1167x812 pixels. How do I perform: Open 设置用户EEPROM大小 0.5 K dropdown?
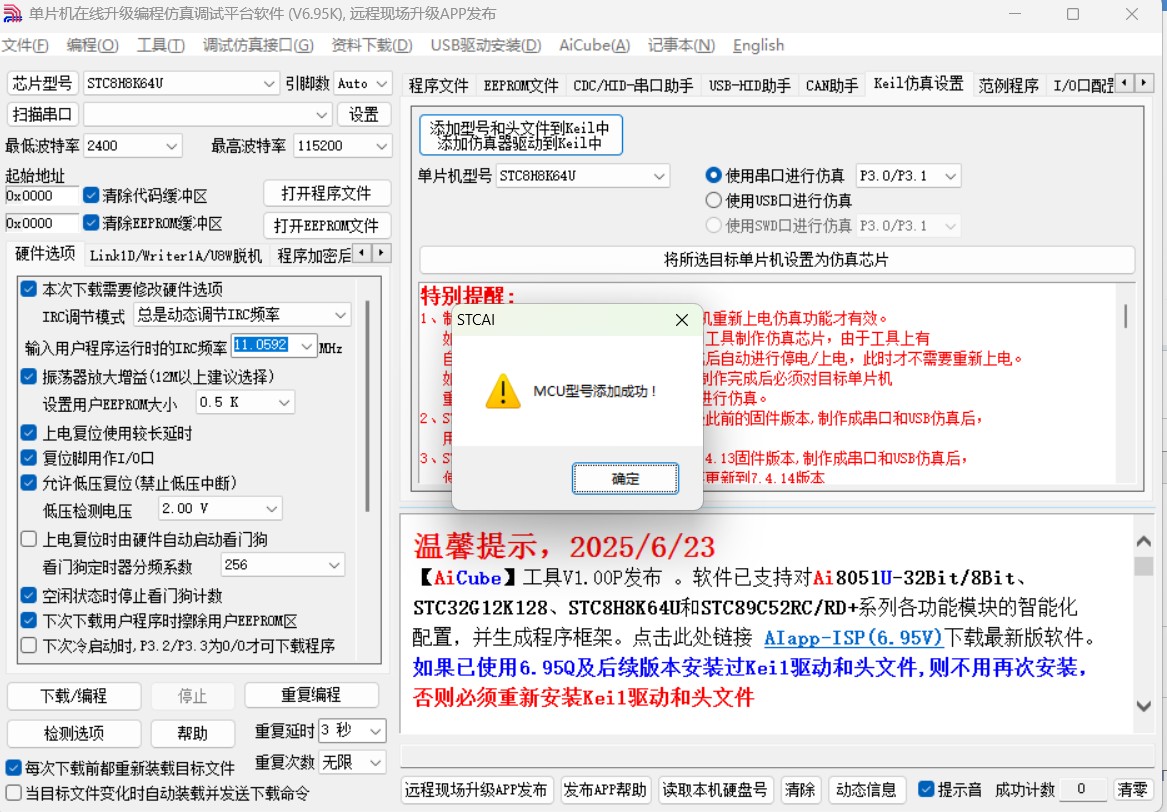[245, 403]
